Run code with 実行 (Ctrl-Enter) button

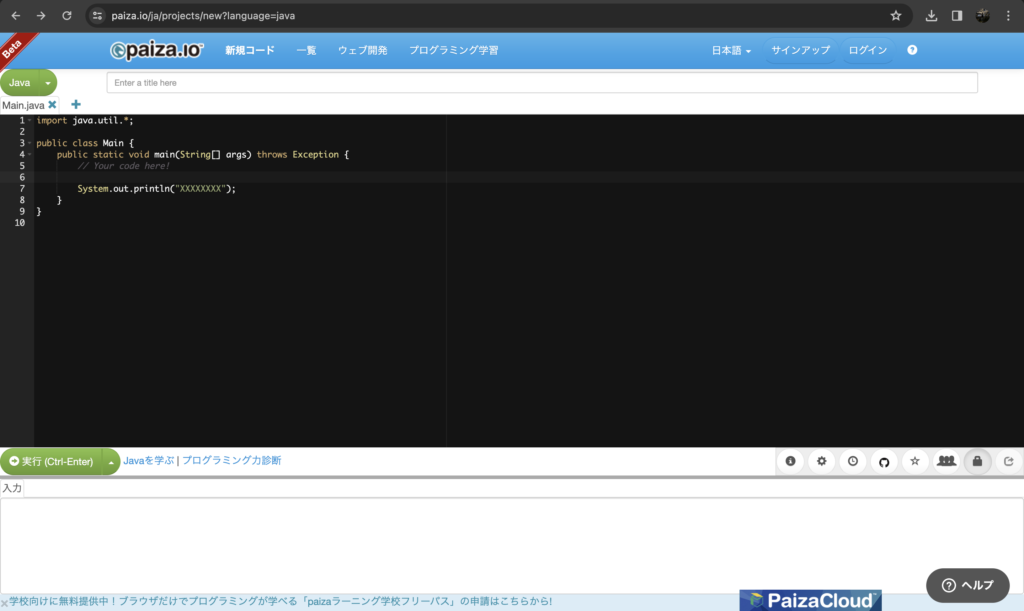click(51, 461)
